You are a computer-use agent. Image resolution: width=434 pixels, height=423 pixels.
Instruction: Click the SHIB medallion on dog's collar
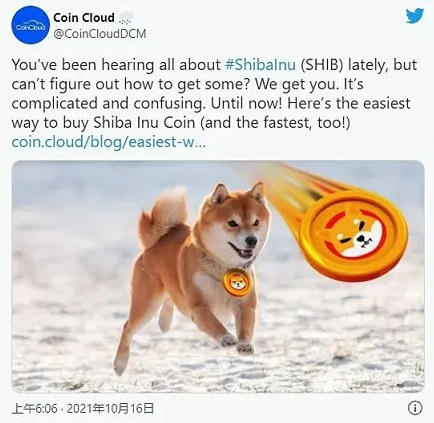pyautogui.click(x=237, y=283)
